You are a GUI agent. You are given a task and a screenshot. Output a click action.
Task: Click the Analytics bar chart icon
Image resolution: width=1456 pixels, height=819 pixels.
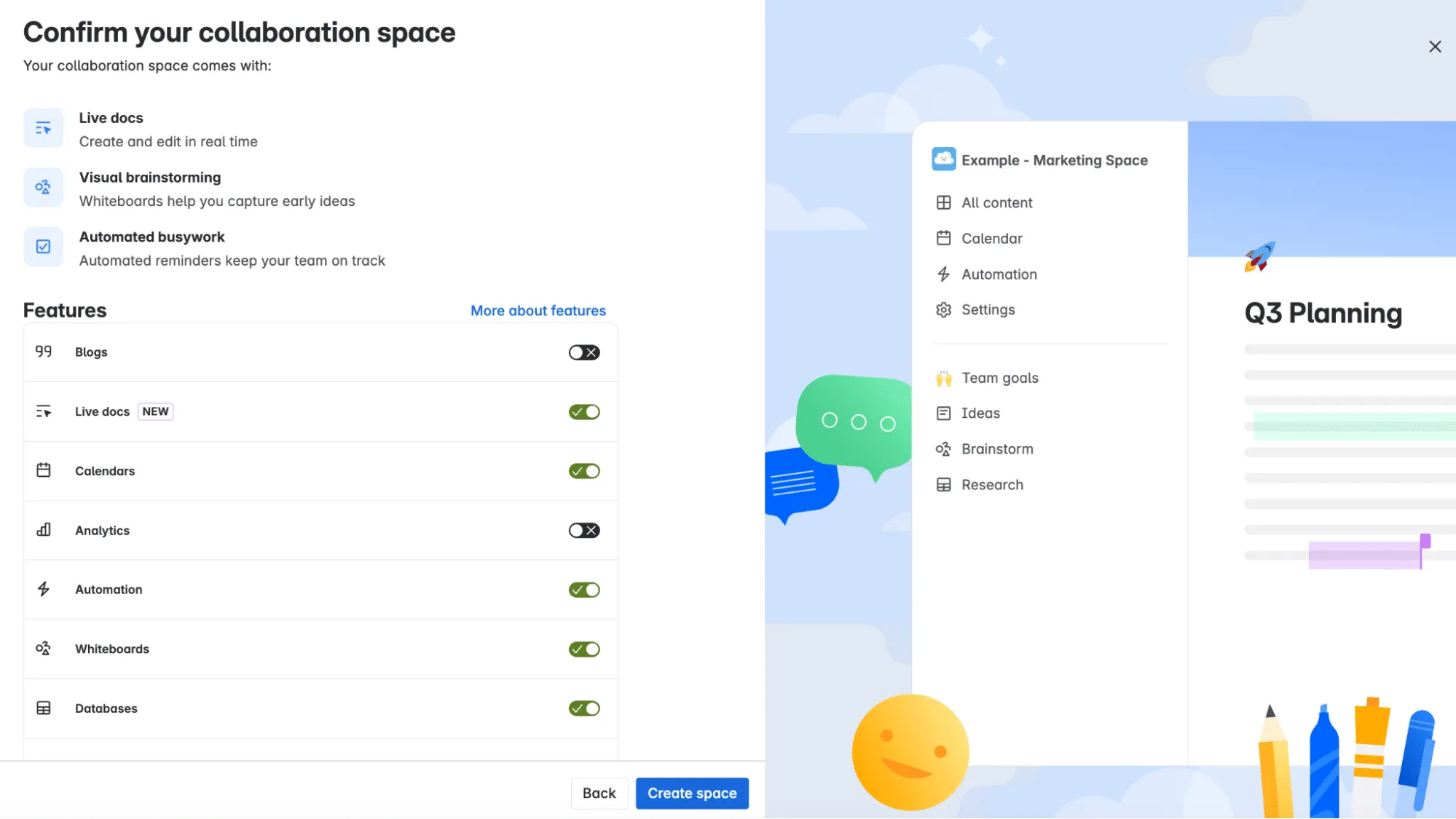pos(44,530)
